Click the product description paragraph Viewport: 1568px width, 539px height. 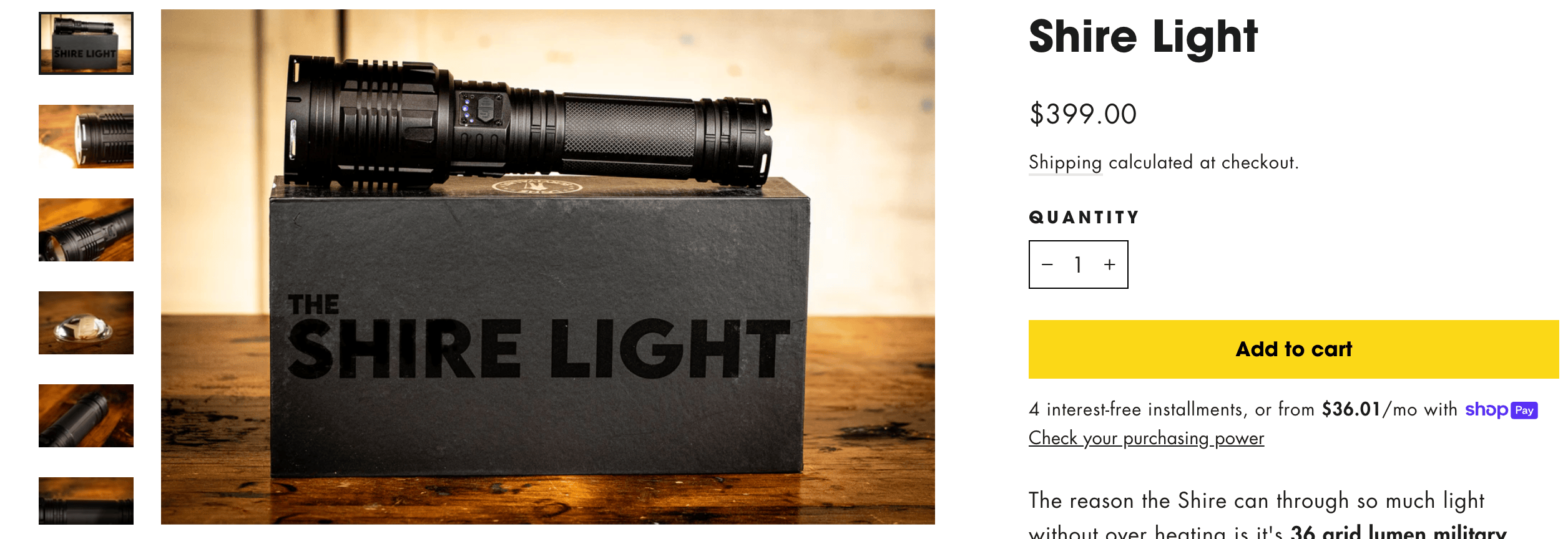[1268, 515]
